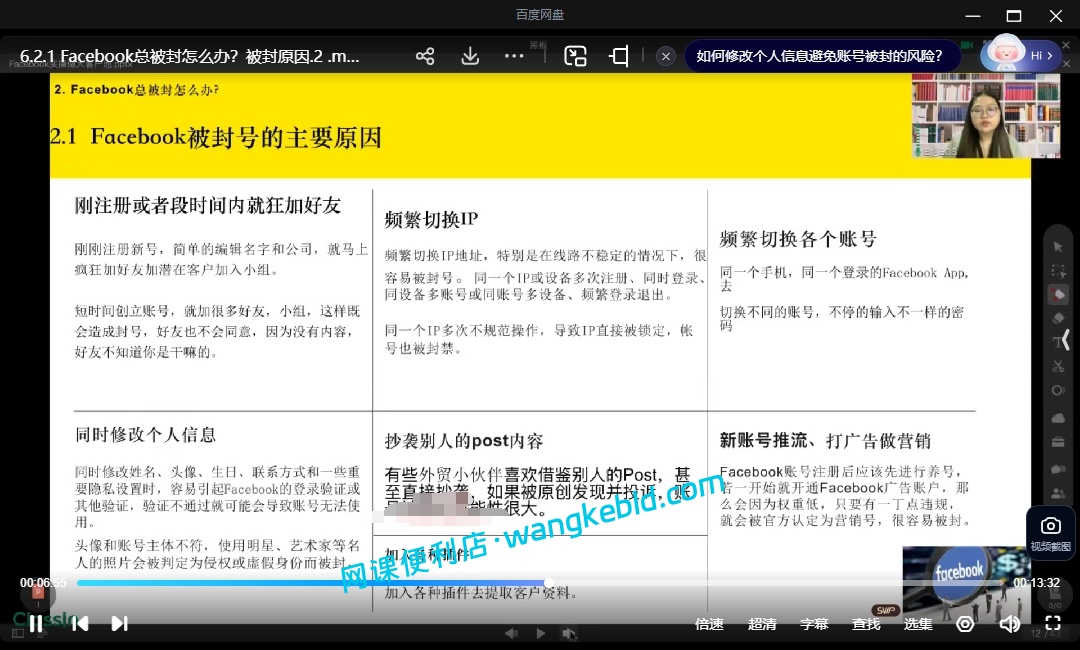Viewport: 1080px width, 650px height.
Task: Click the cloud icon in side toolbar
Action: click(1058, 418)
